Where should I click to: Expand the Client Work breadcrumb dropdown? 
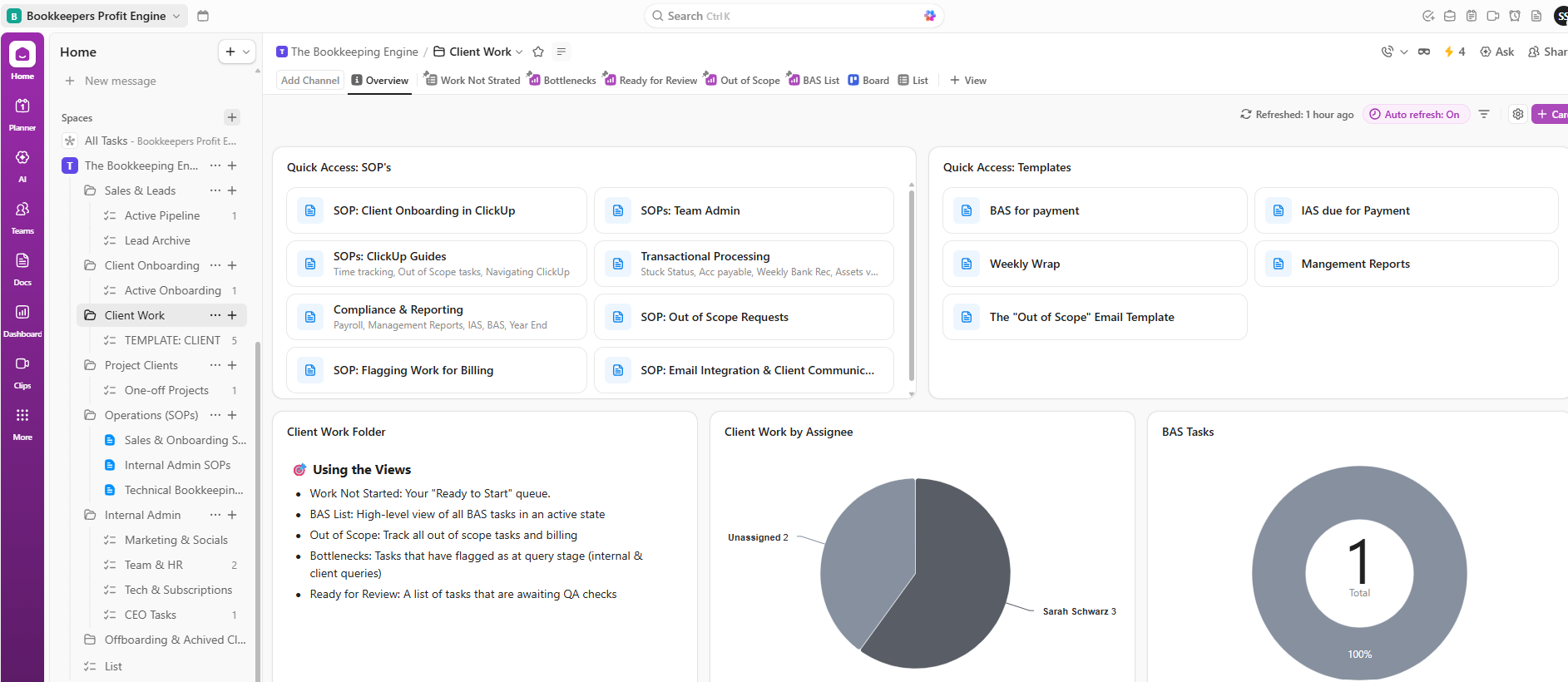point(519,52)
